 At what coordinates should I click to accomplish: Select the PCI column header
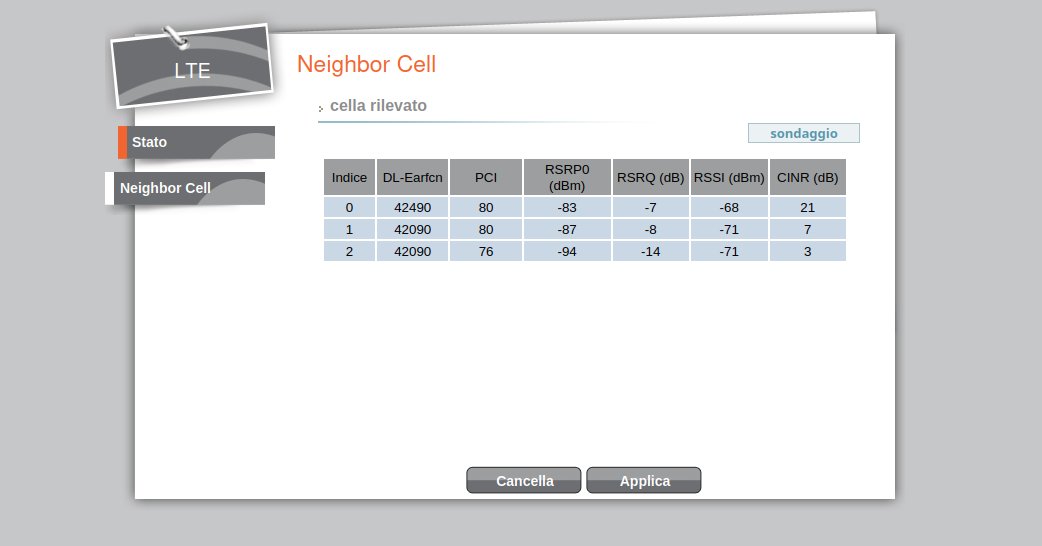(x=486, y=177)
